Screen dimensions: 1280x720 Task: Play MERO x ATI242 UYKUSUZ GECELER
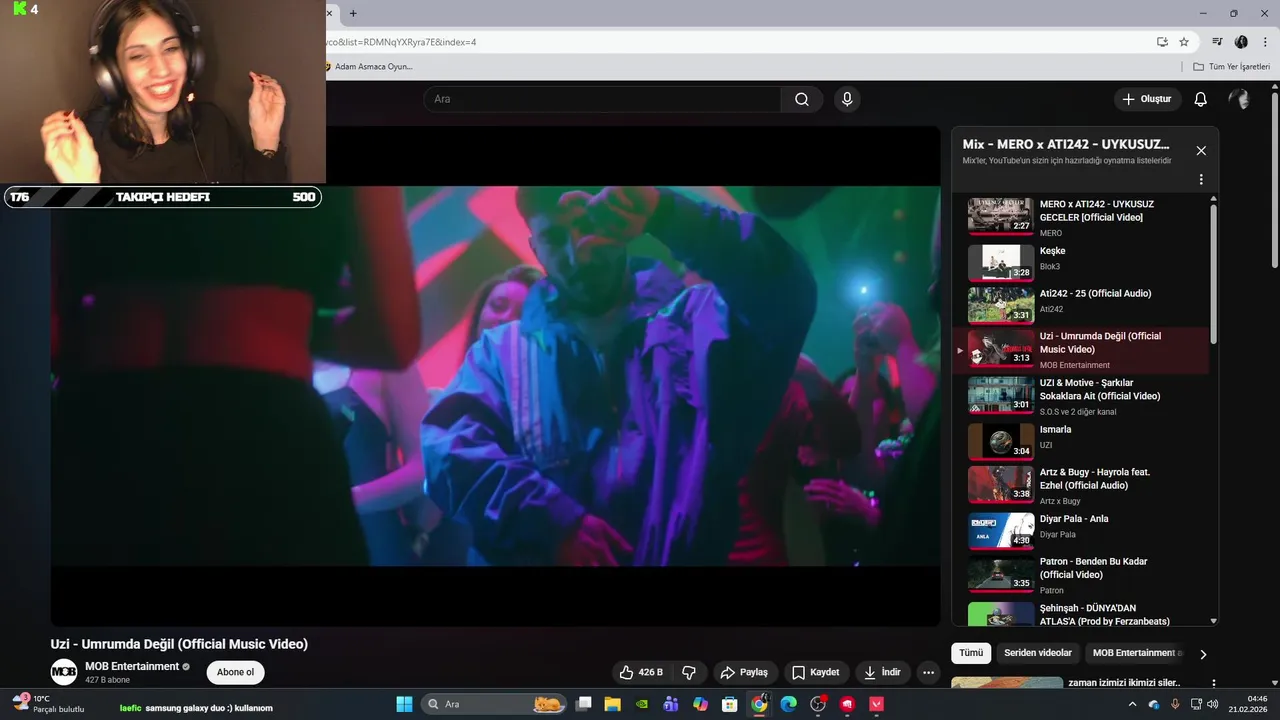[x=1080, y=218]
